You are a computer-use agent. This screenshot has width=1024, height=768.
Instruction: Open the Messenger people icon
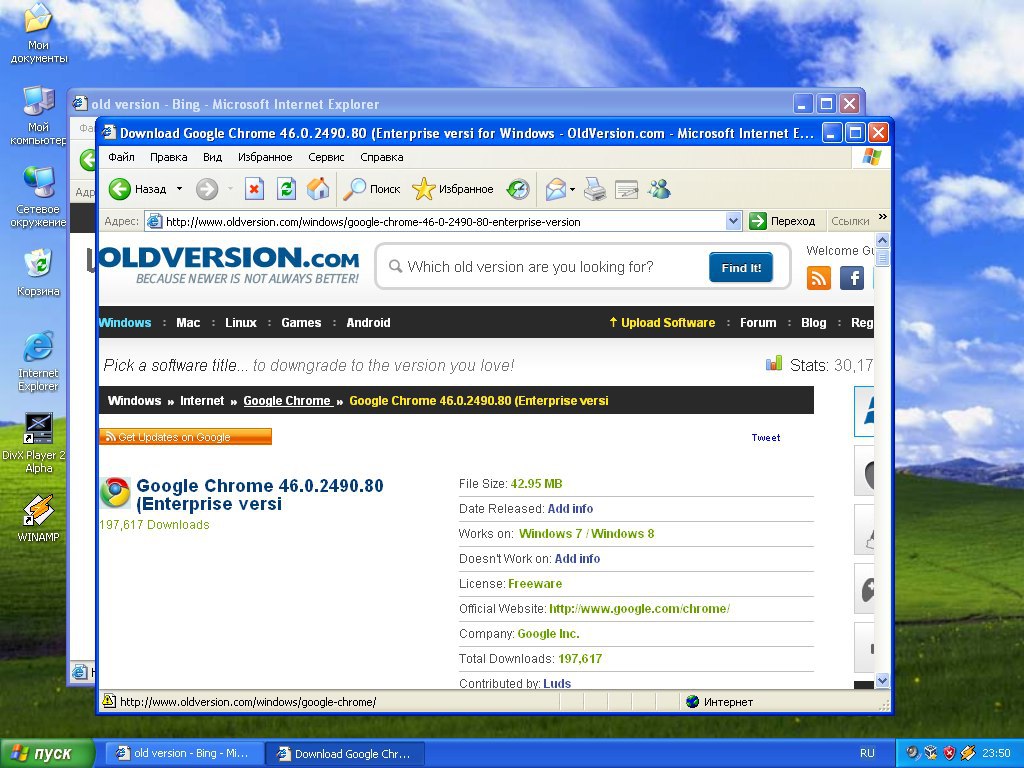tap(659, 189)
